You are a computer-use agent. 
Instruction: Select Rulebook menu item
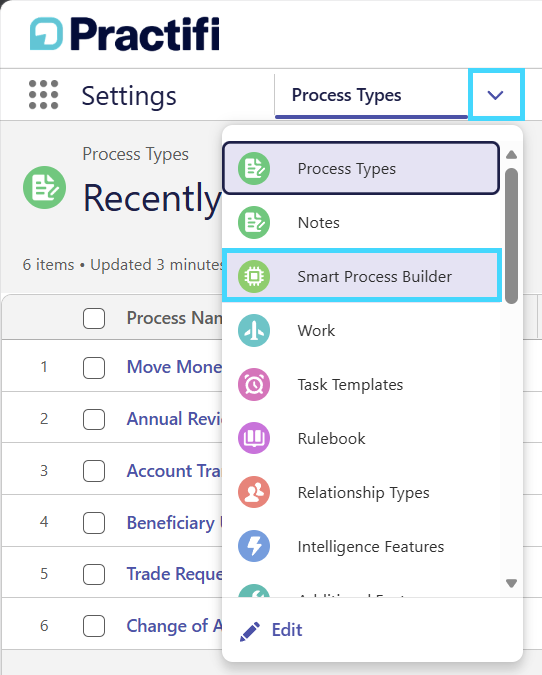pos(361,438)
